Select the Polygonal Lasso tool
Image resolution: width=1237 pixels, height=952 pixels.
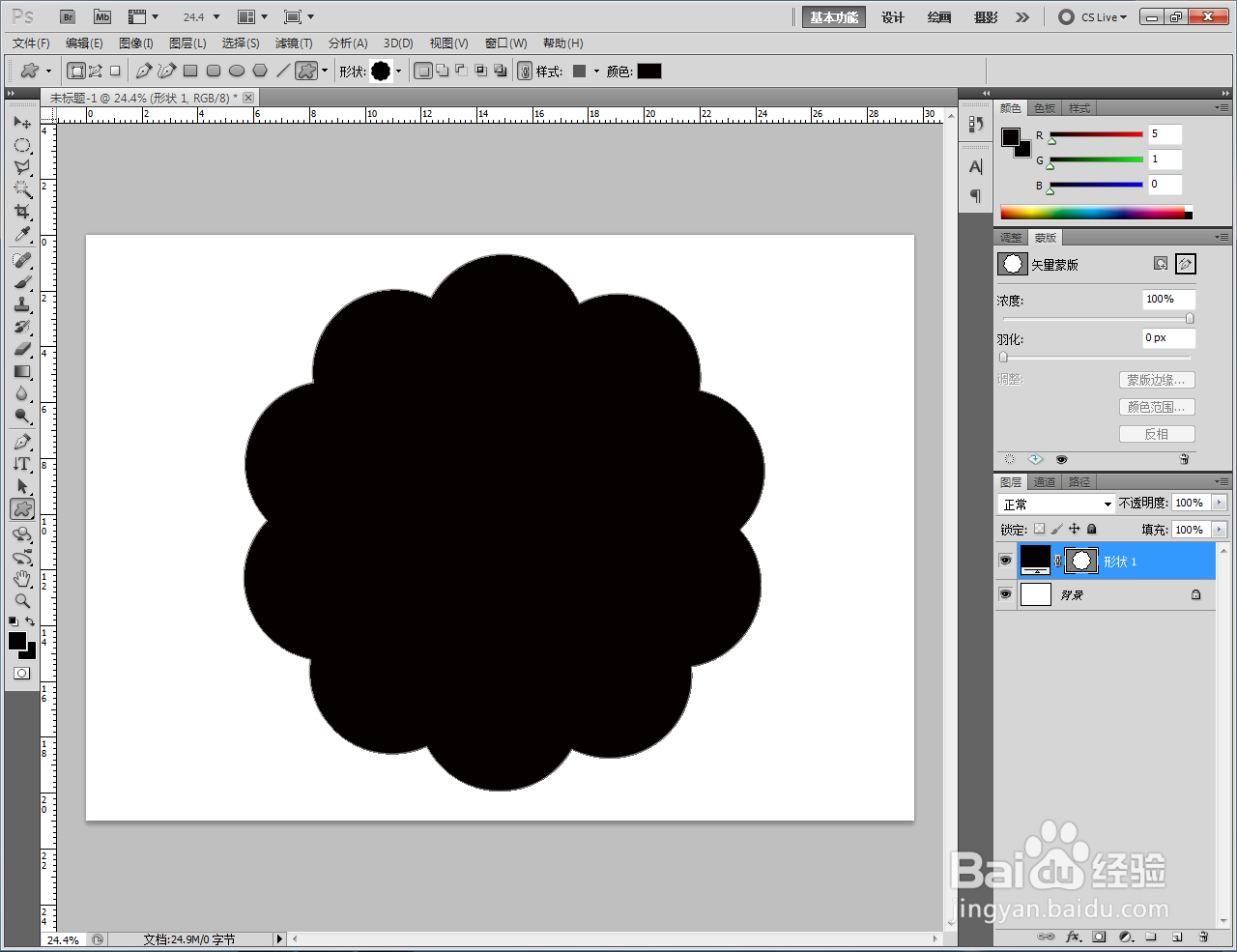click(22, 167)
